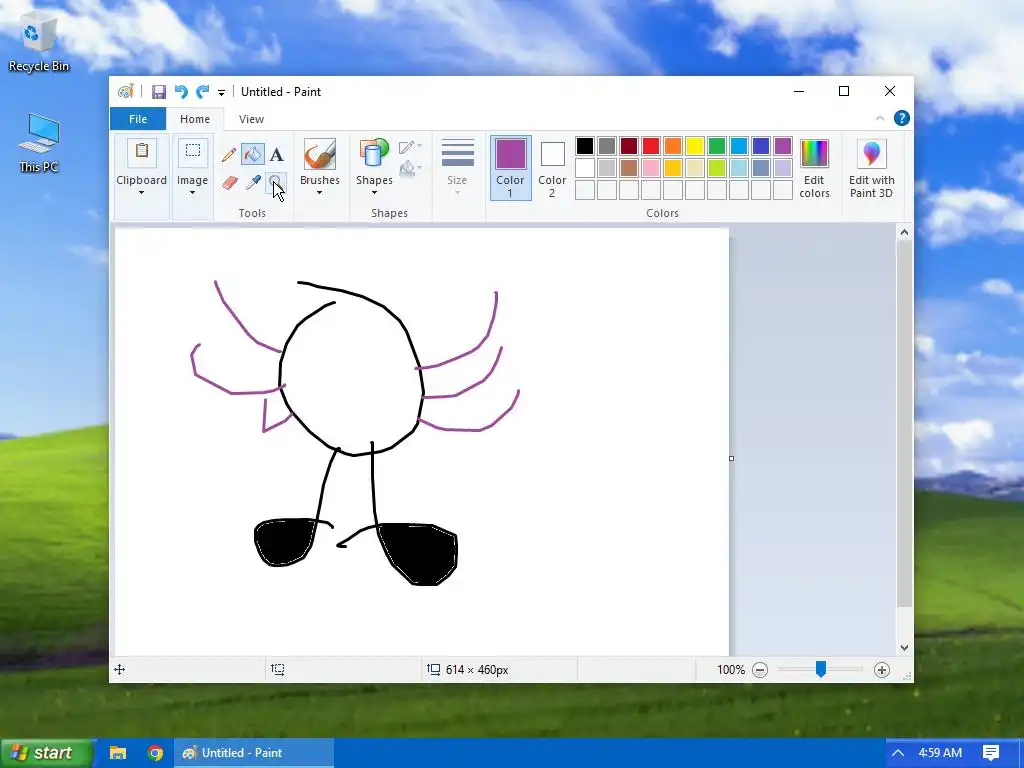Activate Color 2 selector
The height and width of the screenshot is (768, 1024).
552,168
